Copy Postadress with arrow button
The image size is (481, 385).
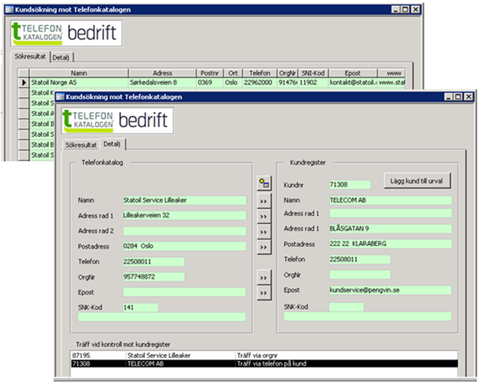pyautogui.click(x=264, y=247)
